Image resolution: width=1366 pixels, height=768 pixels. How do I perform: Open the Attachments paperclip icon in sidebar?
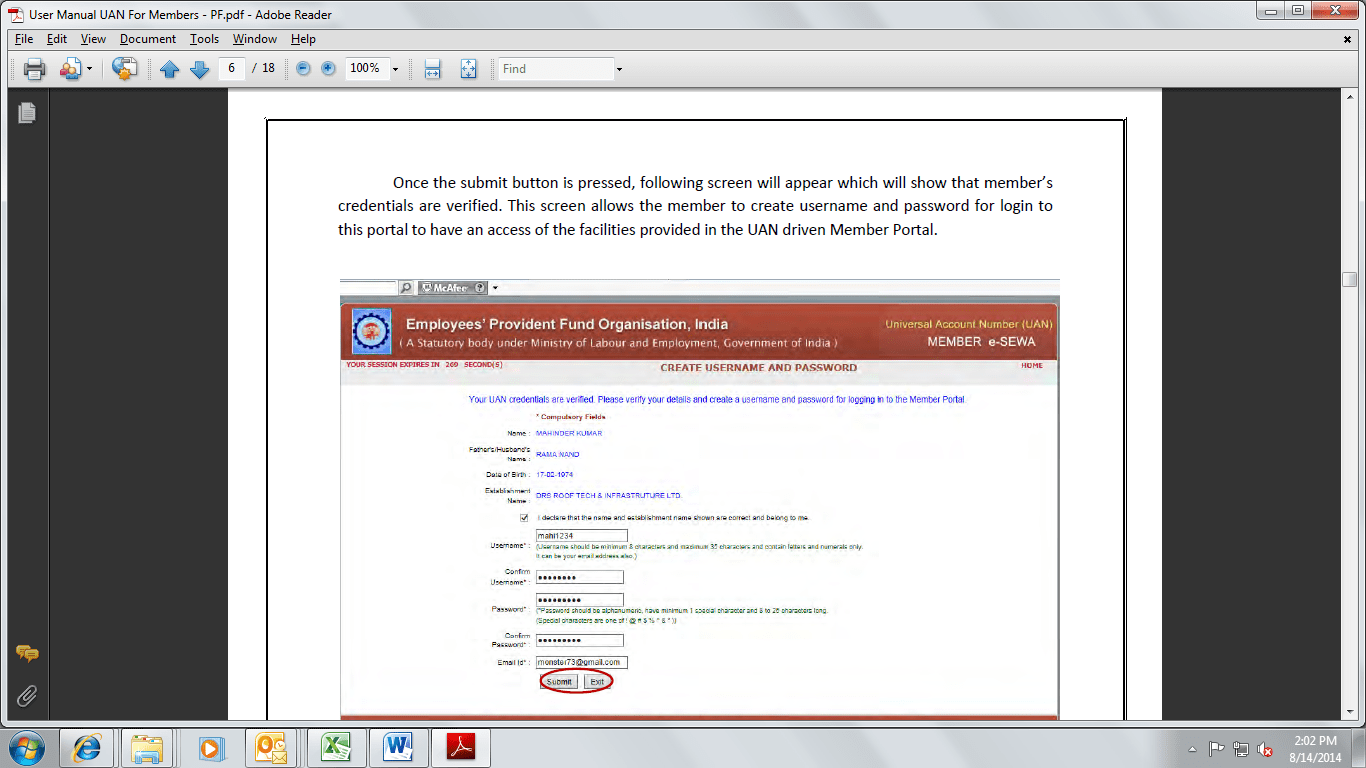pyautogui.click(x=27, y=696)
